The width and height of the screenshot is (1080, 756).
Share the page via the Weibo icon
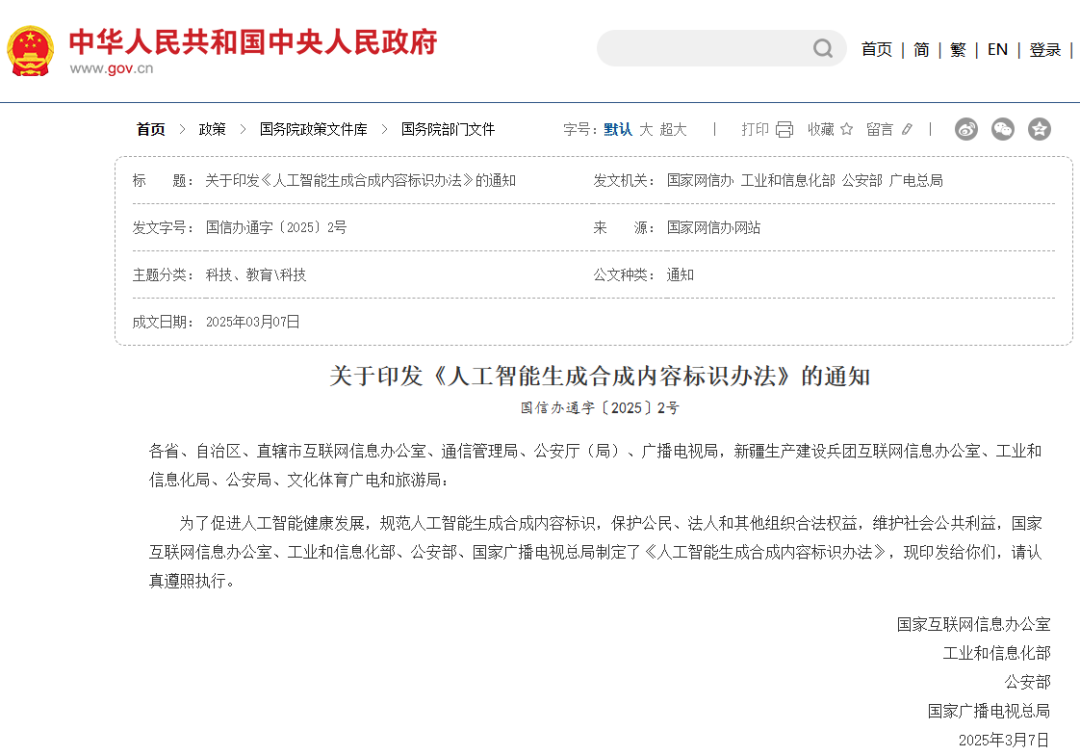[965, 129]
